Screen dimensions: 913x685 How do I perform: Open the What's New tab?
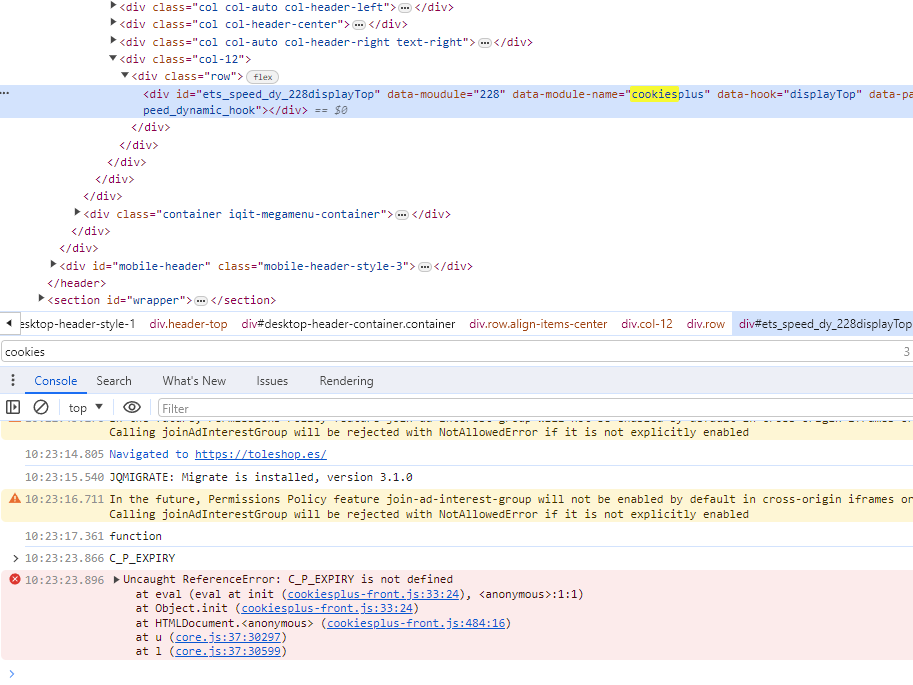click(194, 381)
